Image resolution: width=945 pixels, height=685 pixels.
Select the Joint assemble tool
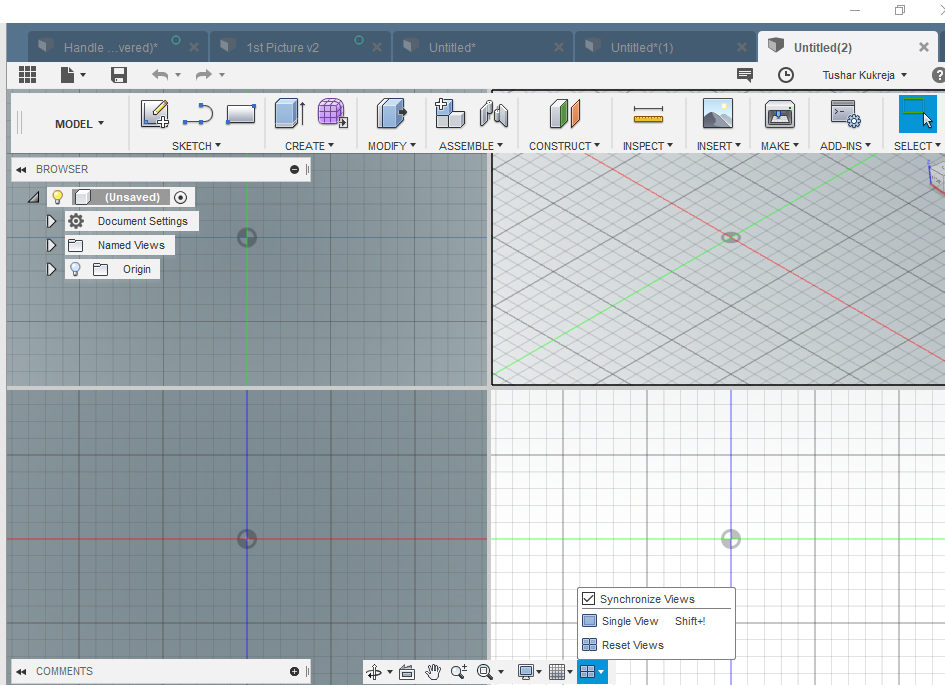[494, 114]
